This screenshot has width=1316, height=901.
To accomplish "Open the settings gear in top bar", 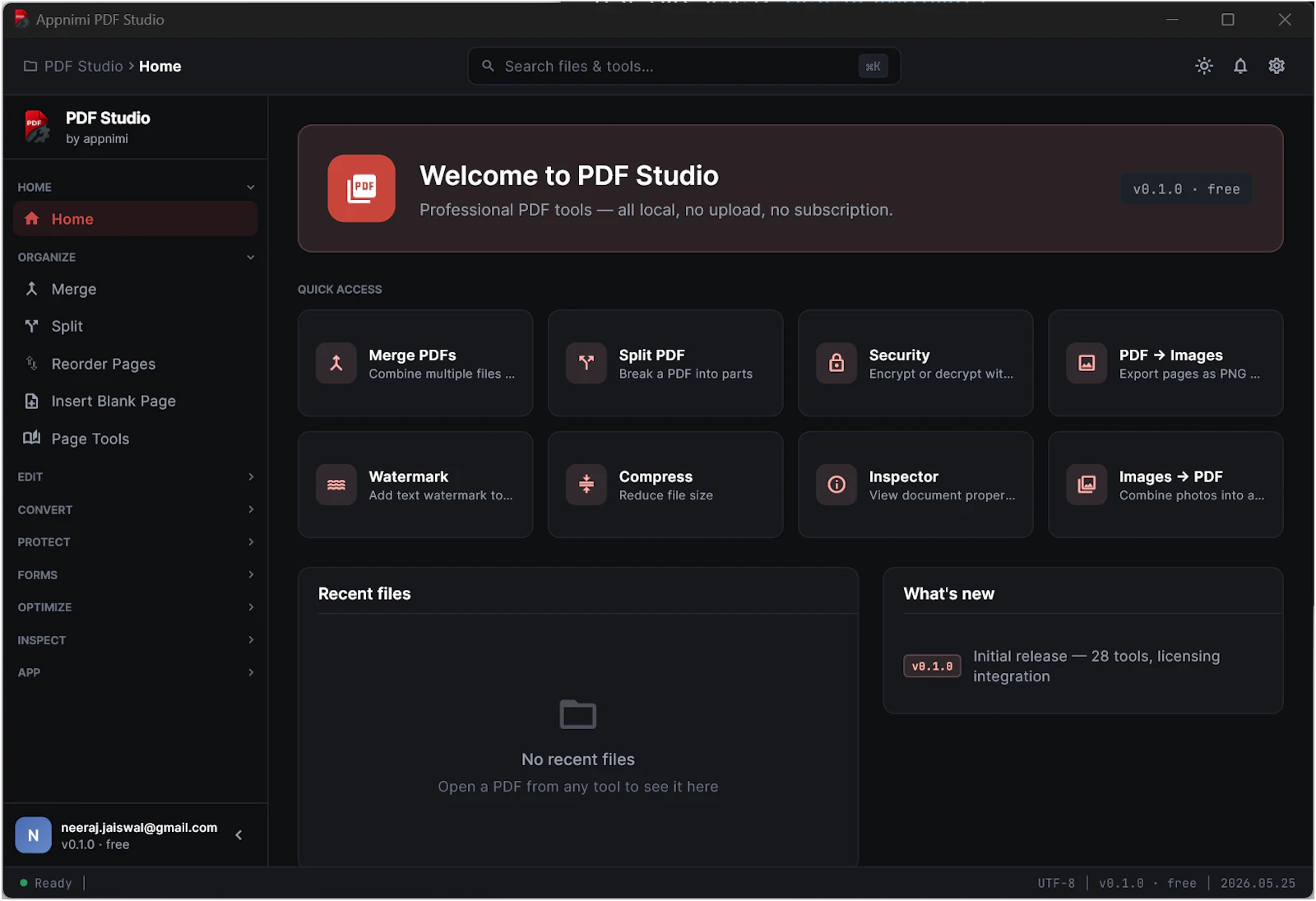I will [x=1277, y=66].
